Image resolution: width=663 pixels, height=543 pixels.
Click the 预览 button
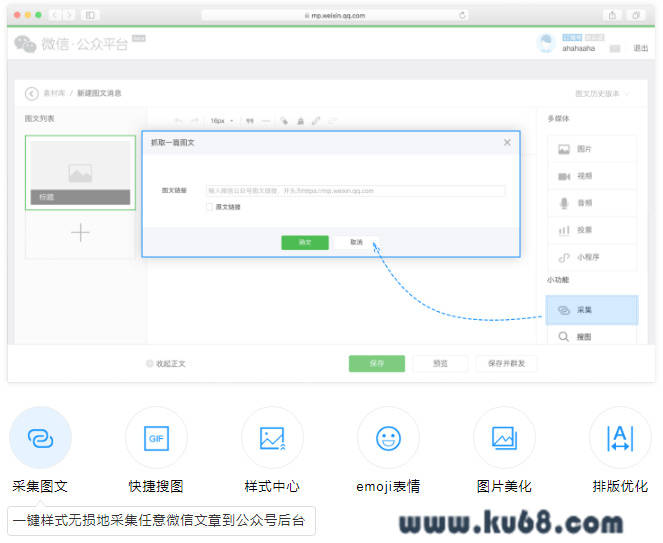pyautogui.click(x=440, y=363)
